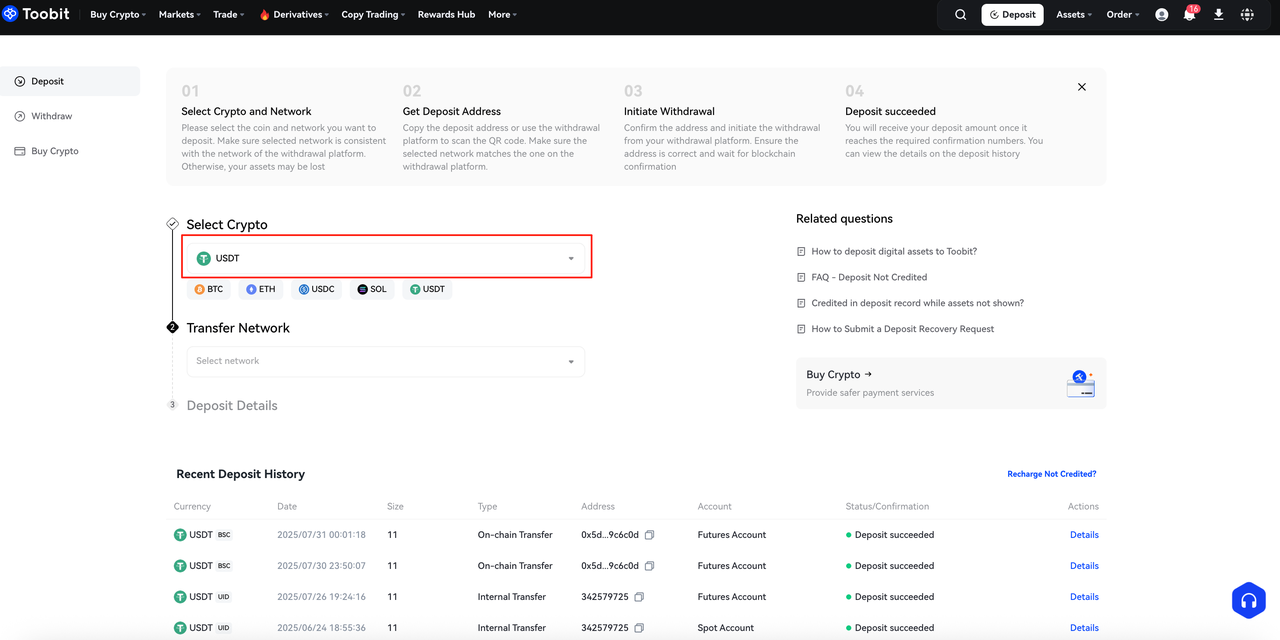Open 'Credited in deposit record while assets not shown?'
This screenshot has width=1280, height=640.
click(x=917, y=303)
